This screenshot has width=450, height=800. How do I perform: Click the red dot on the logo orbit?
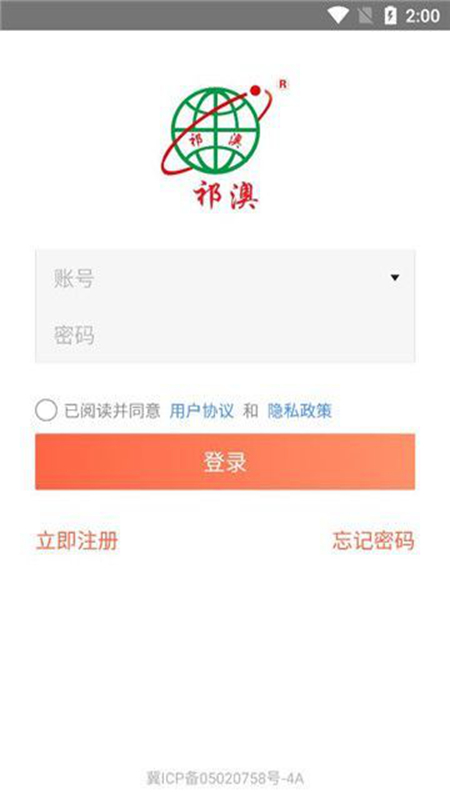tap(256, 91)
